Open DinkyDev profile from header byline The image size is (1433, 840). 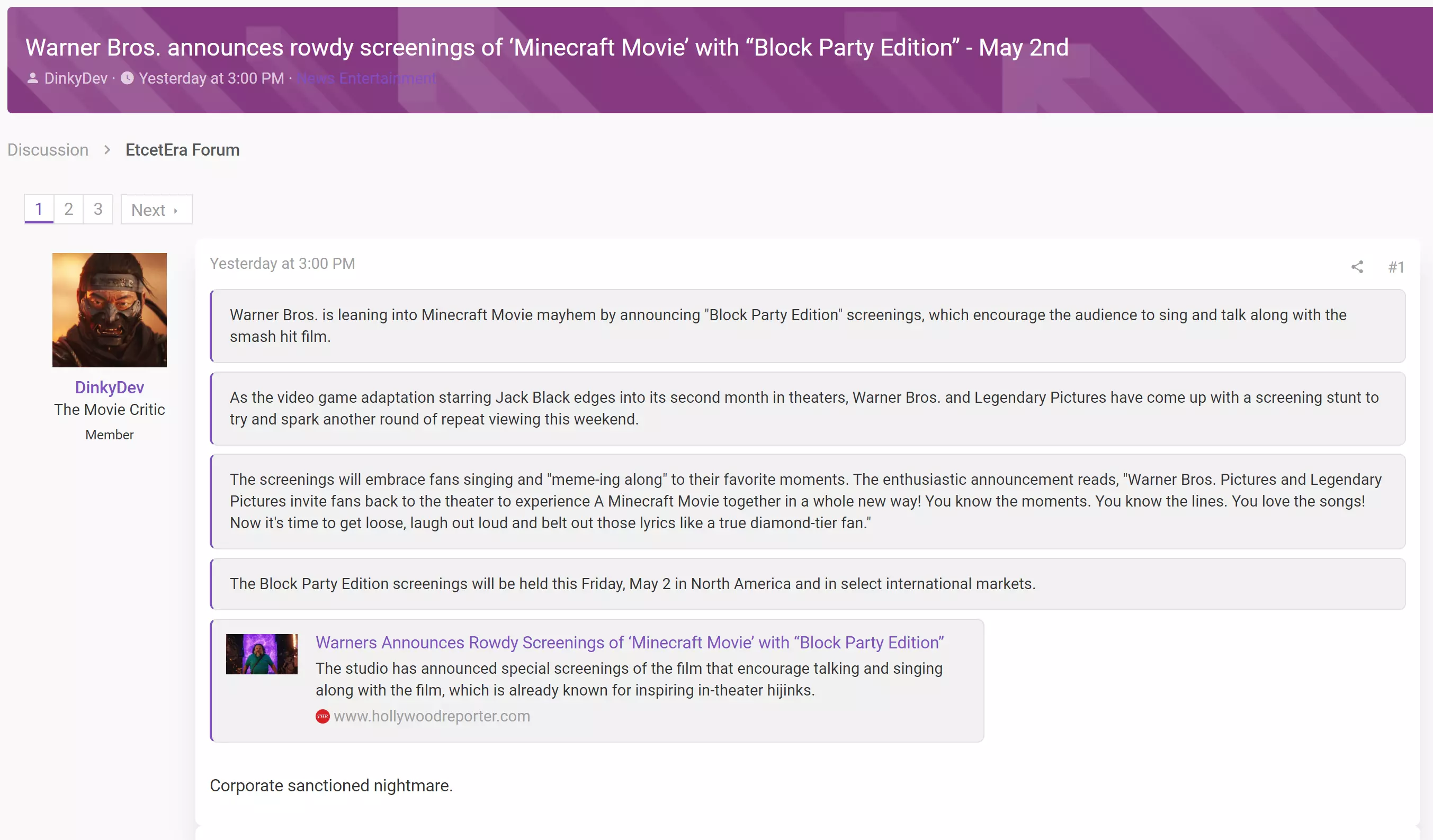click(x=76, y=78)
